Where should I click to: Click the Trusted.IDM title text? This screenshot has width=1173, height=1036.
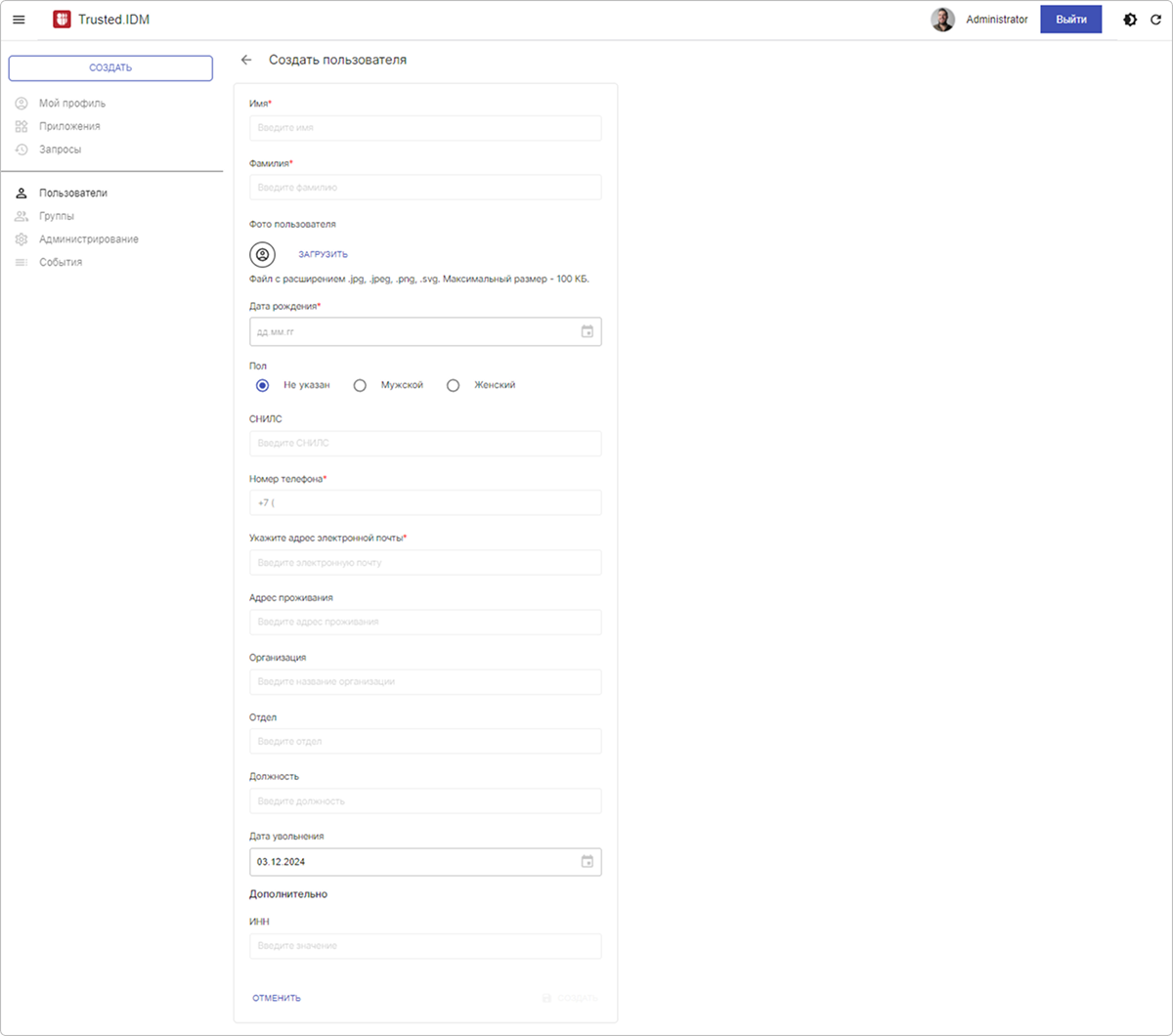pos(114,20)
